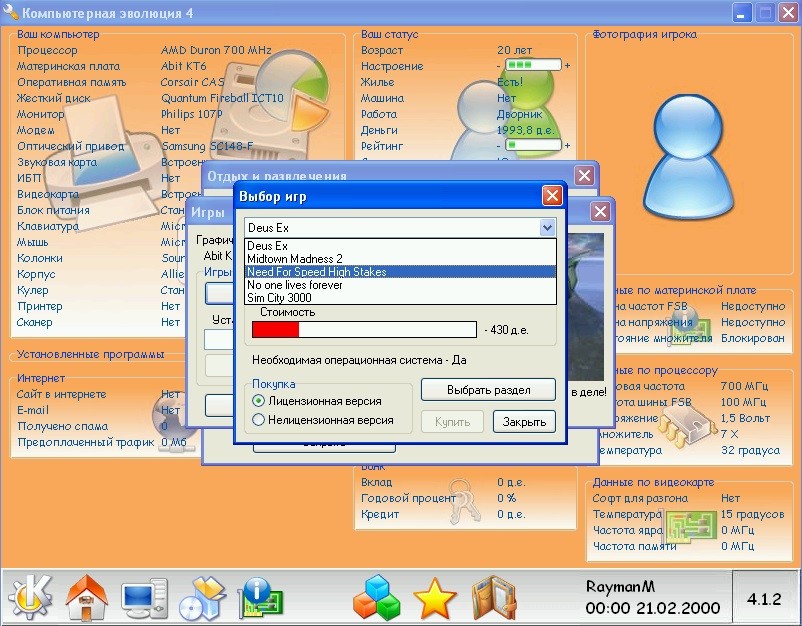Click the 20 лет age value

click(x=514, y=50)
